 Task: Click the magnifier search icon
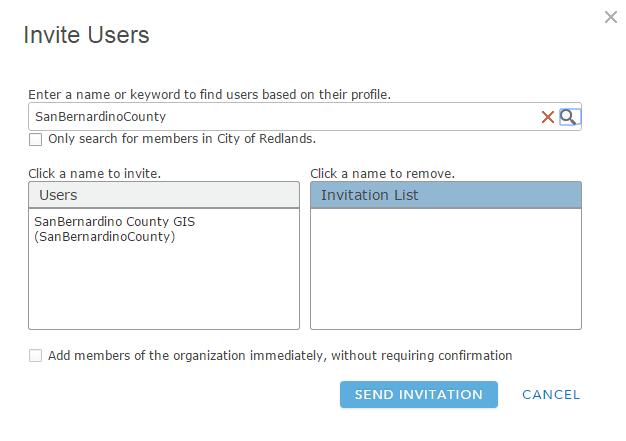pos(568,117)
